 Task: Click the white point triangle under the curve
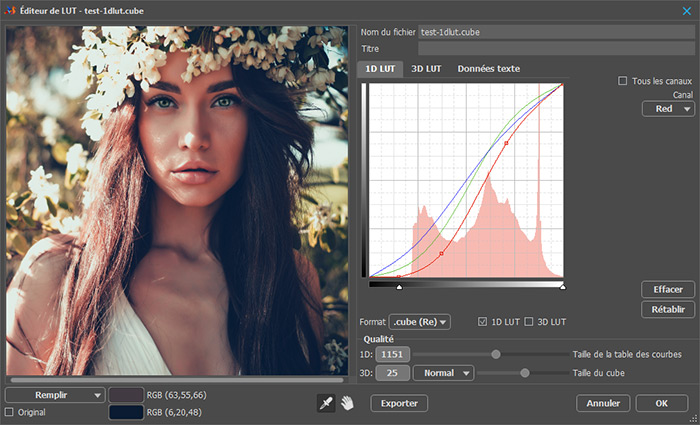(x=562, y=287)
